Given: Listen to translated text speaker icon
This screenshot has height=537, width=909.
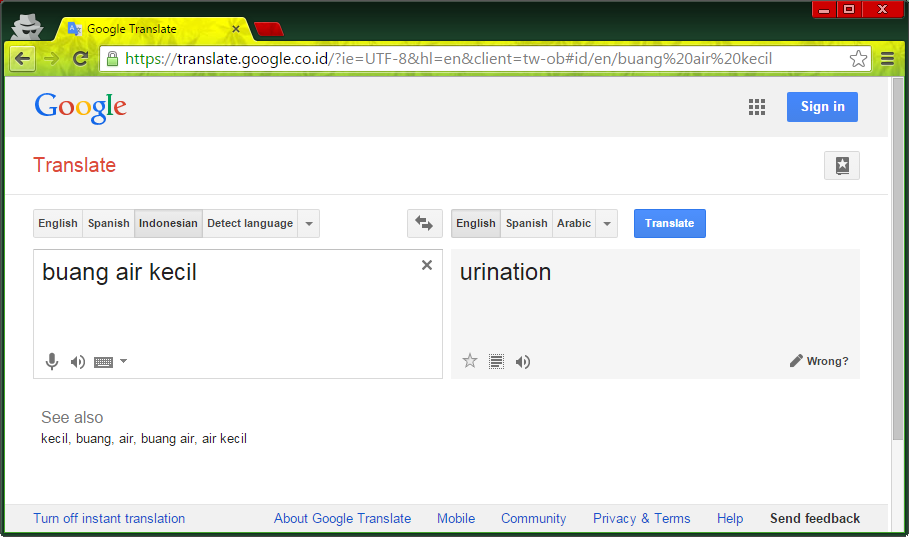Looking at the screenshot, I should 523,362.
